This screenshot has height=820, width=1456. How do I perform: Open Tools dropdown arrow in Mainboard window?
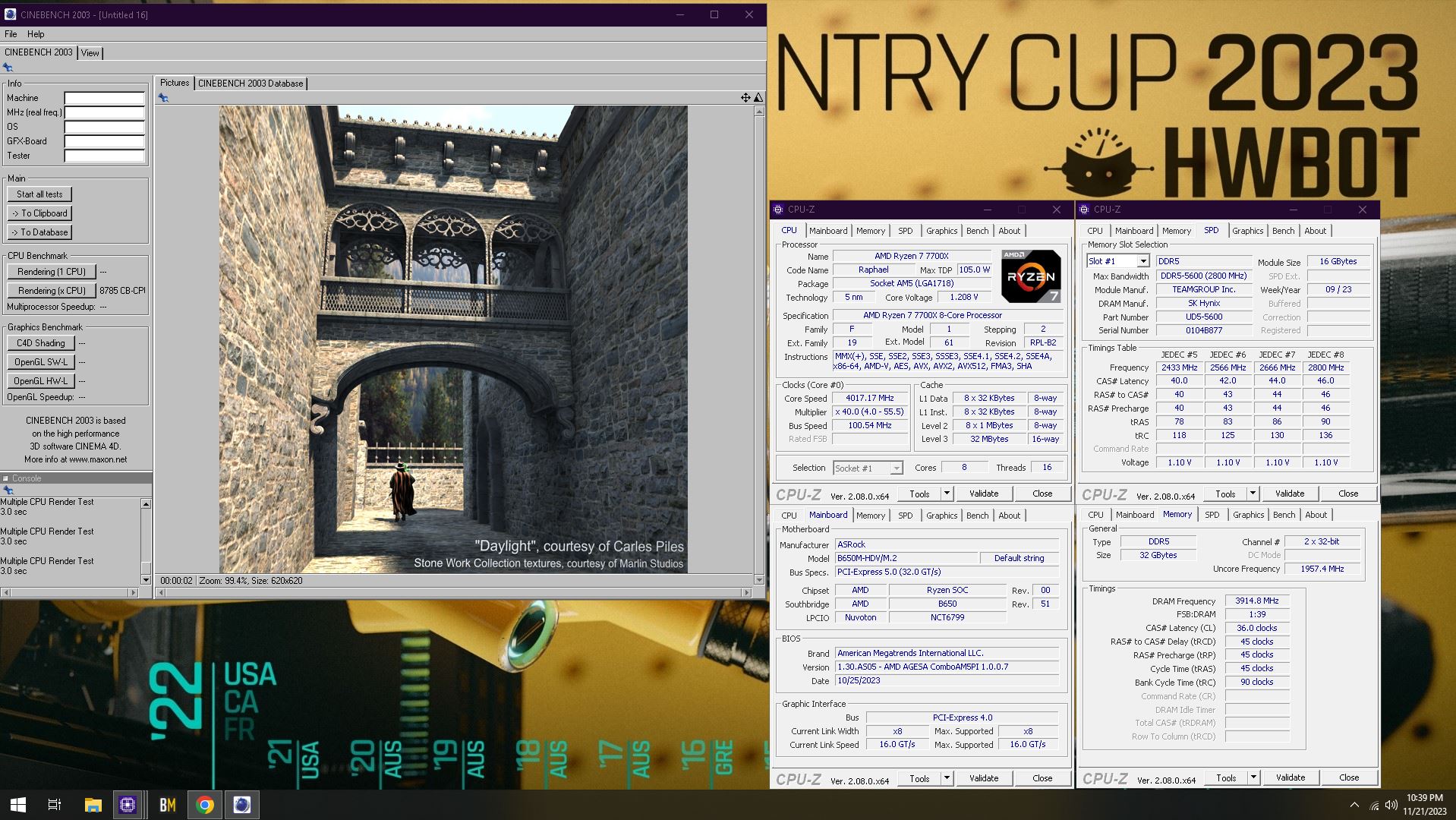(947, 778)
